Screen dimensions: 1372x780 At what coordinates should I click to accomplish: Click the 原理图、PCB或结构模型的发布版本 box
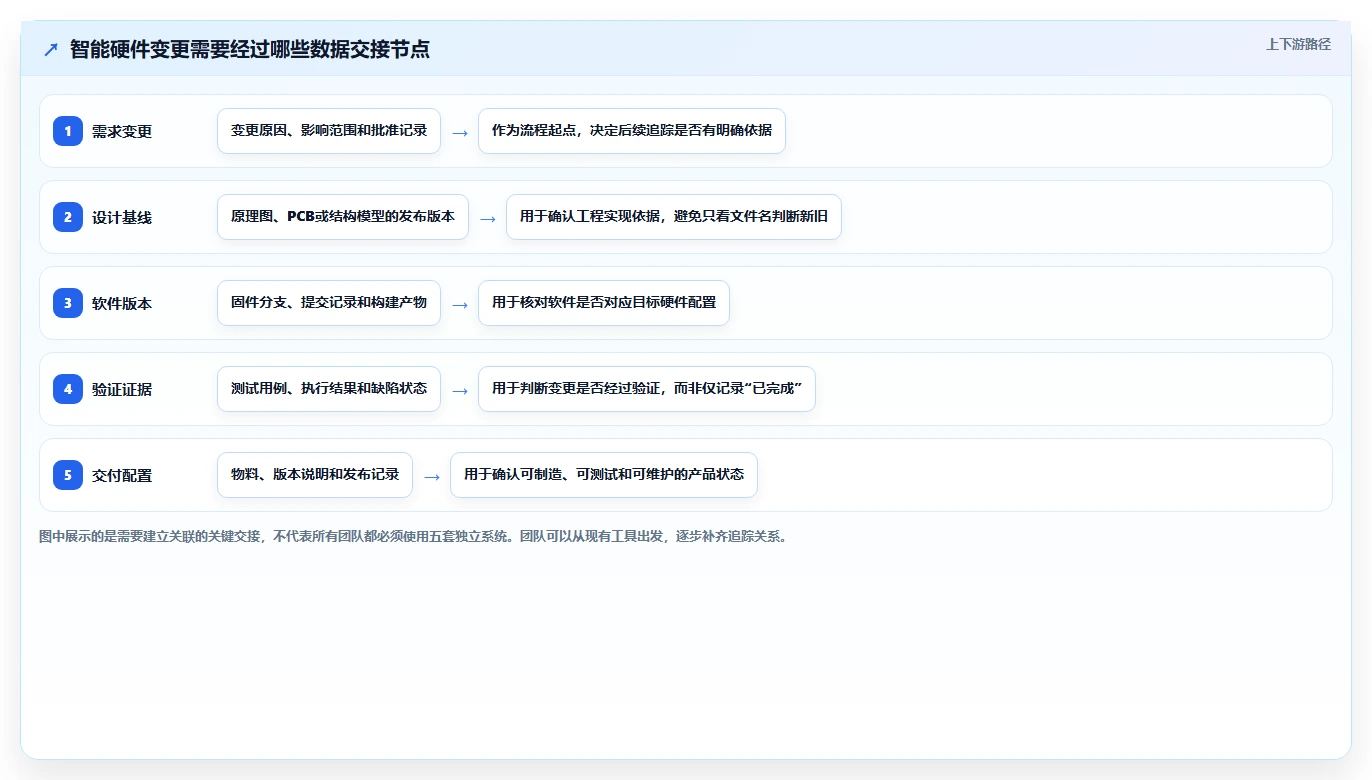pyautogui.click(x=343, y=217)
